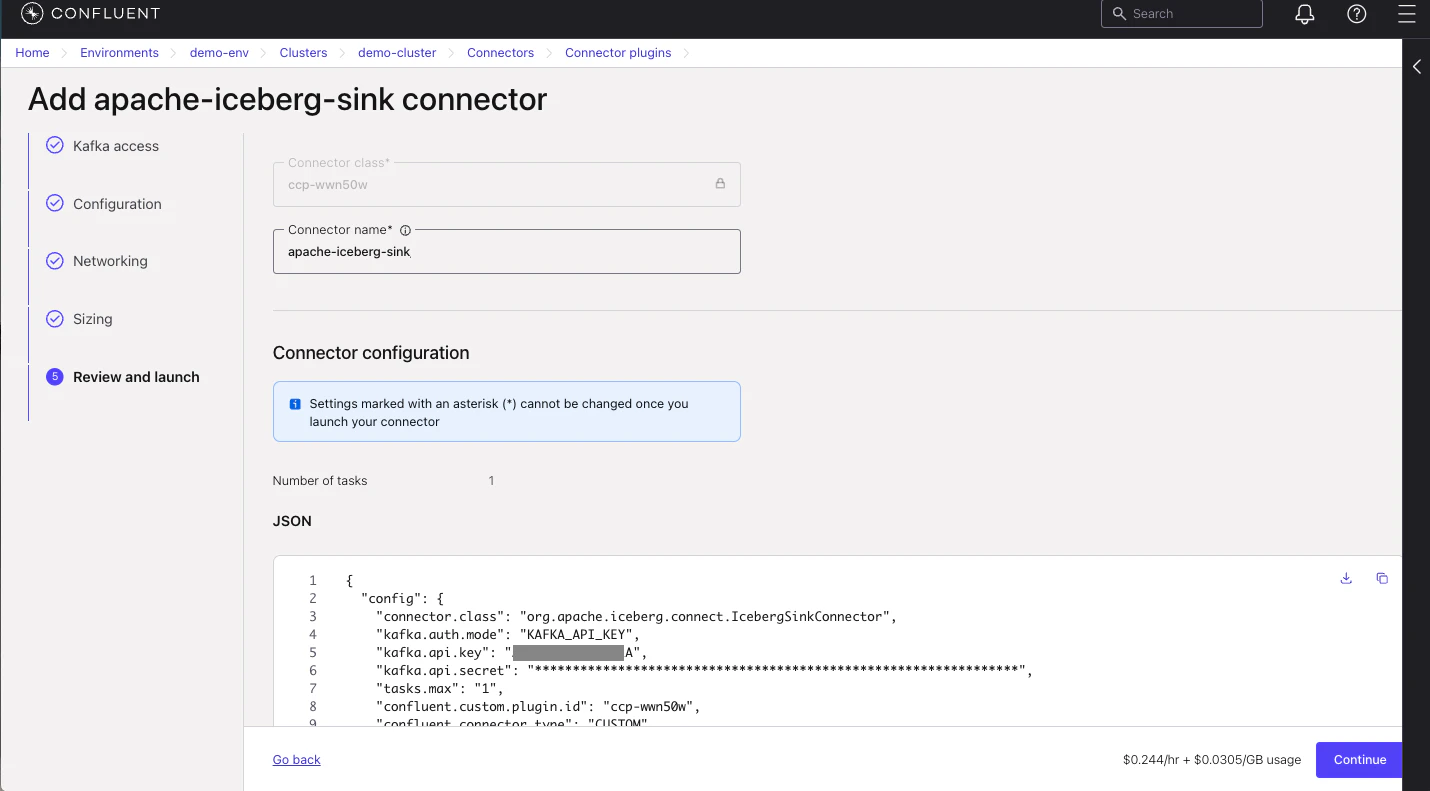Viewport: 1430px width, 791px height.
Task: Click the Number of tasks label
Action: (320, 481)
